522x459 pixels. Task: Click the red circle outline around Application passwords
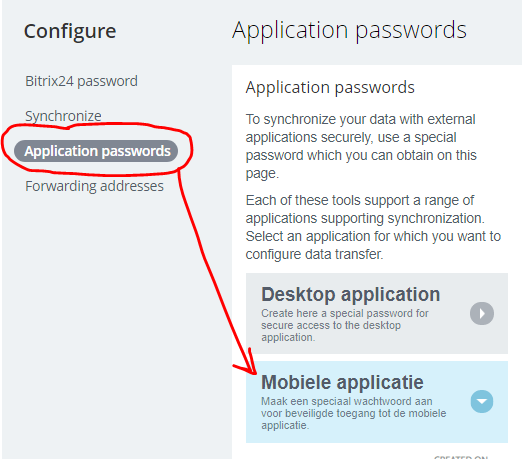click(x=97, y=150)
